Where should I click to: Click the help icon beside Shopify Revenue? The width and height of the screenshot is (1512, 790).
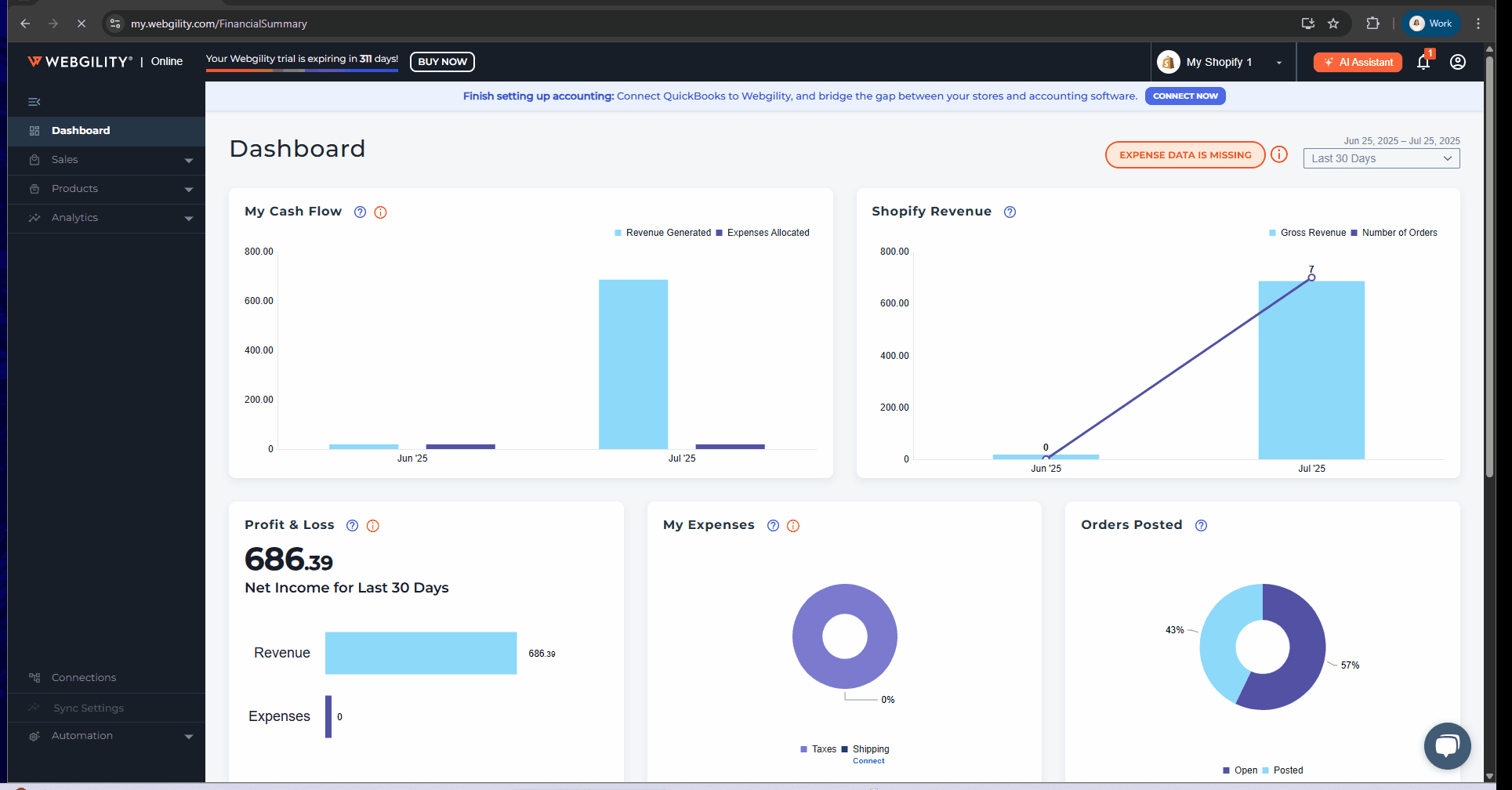tap(1010, 212)
